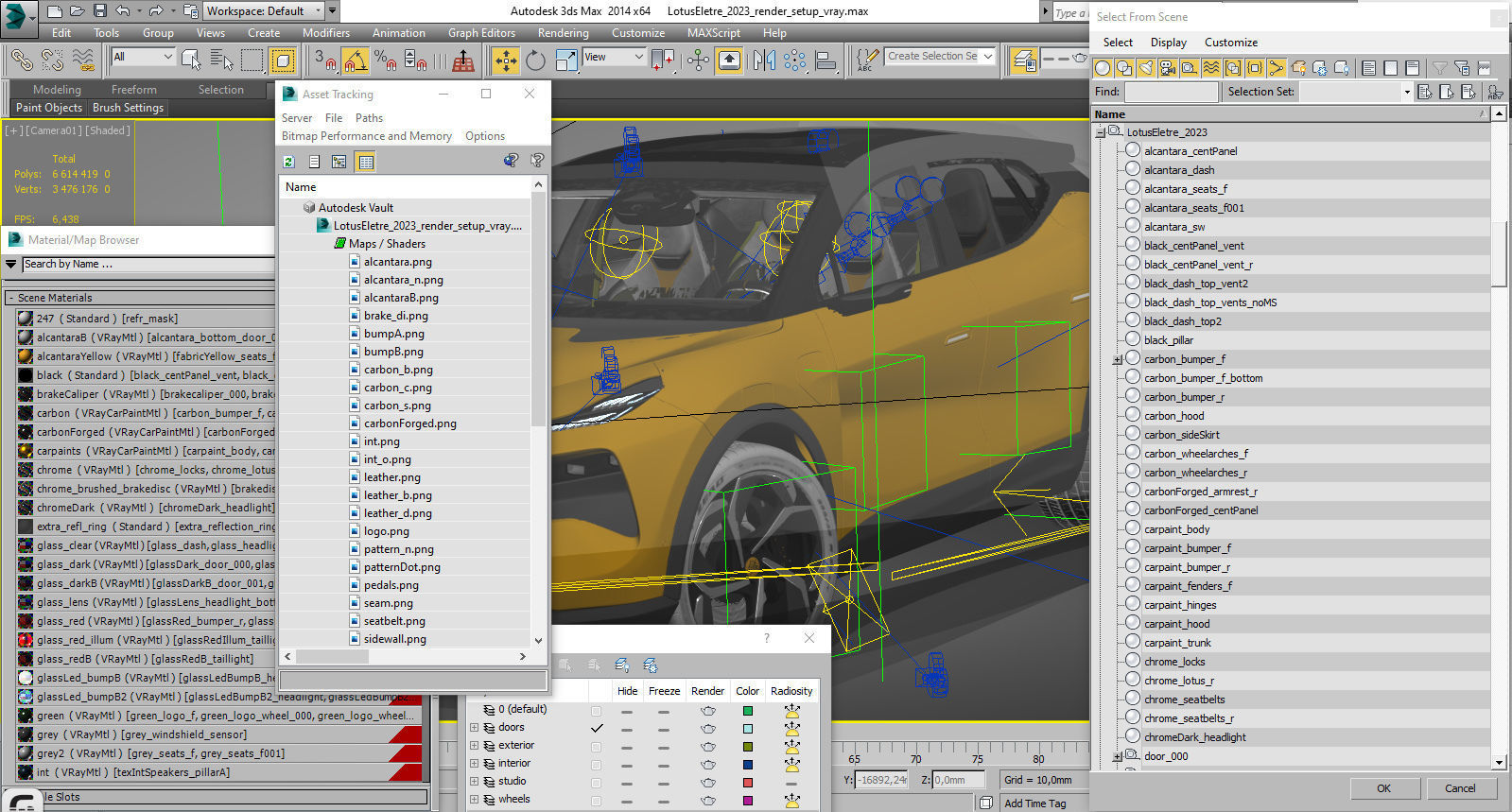Toggle Freeze for the exterior layer
The width and height of the screenshot is (1512, 812).
(x=664, y=747)
